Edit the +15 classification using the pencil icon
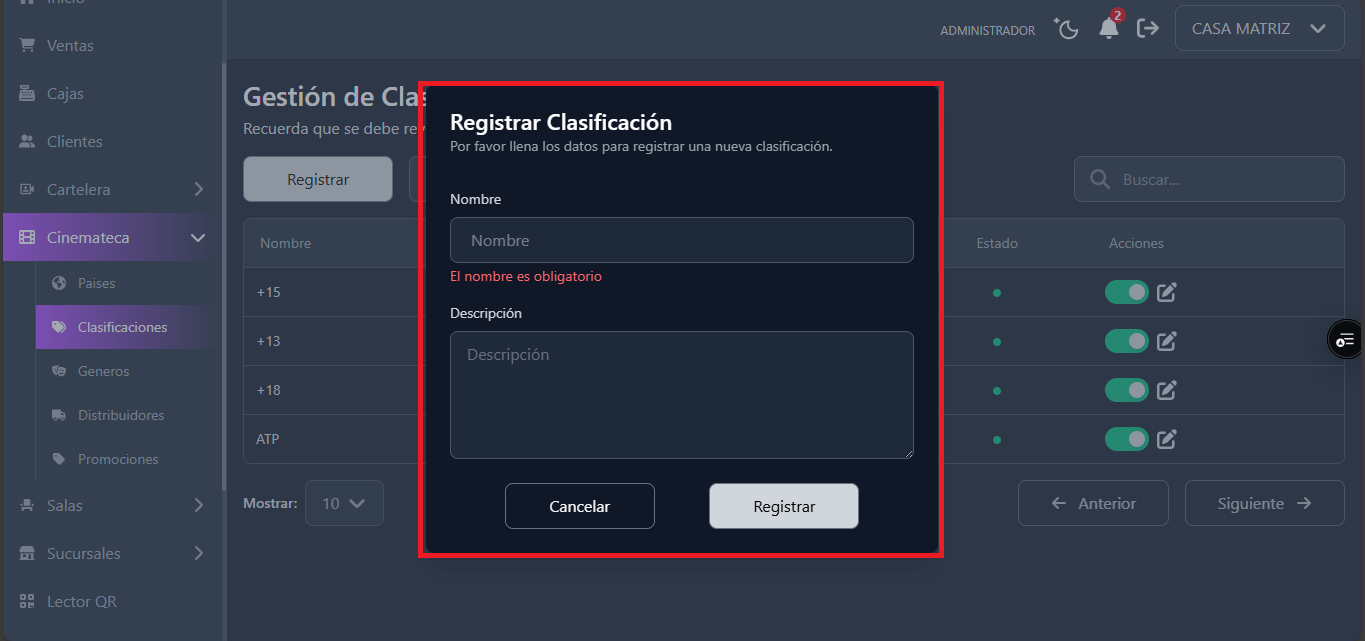This screenshot has width=1365, height=641. [x=1166, y=293]
